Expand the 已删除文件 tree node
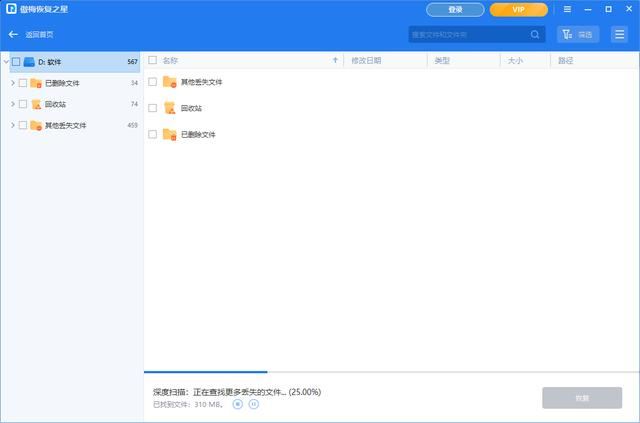640x423 pixels. [13, 83]
